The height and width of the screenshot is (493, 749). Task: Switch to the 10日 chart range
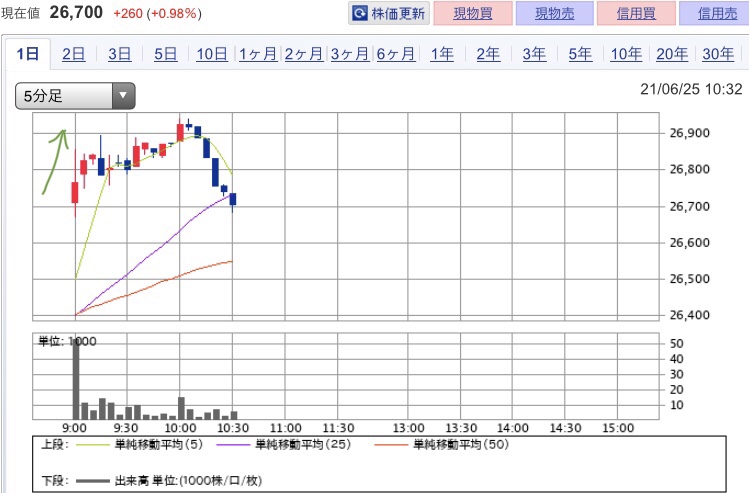point(212,54)
